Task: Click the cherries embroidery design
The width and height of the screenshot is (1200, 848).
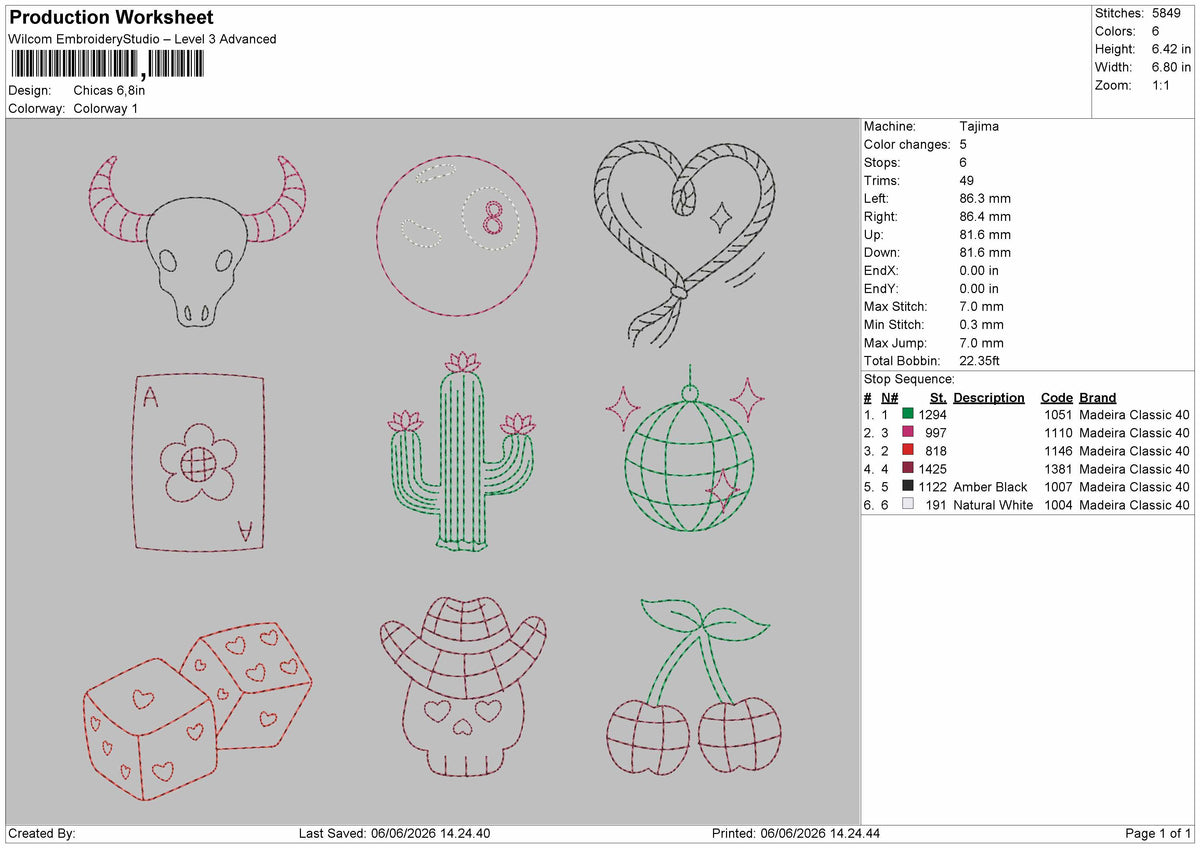Action: pos(692,687)
